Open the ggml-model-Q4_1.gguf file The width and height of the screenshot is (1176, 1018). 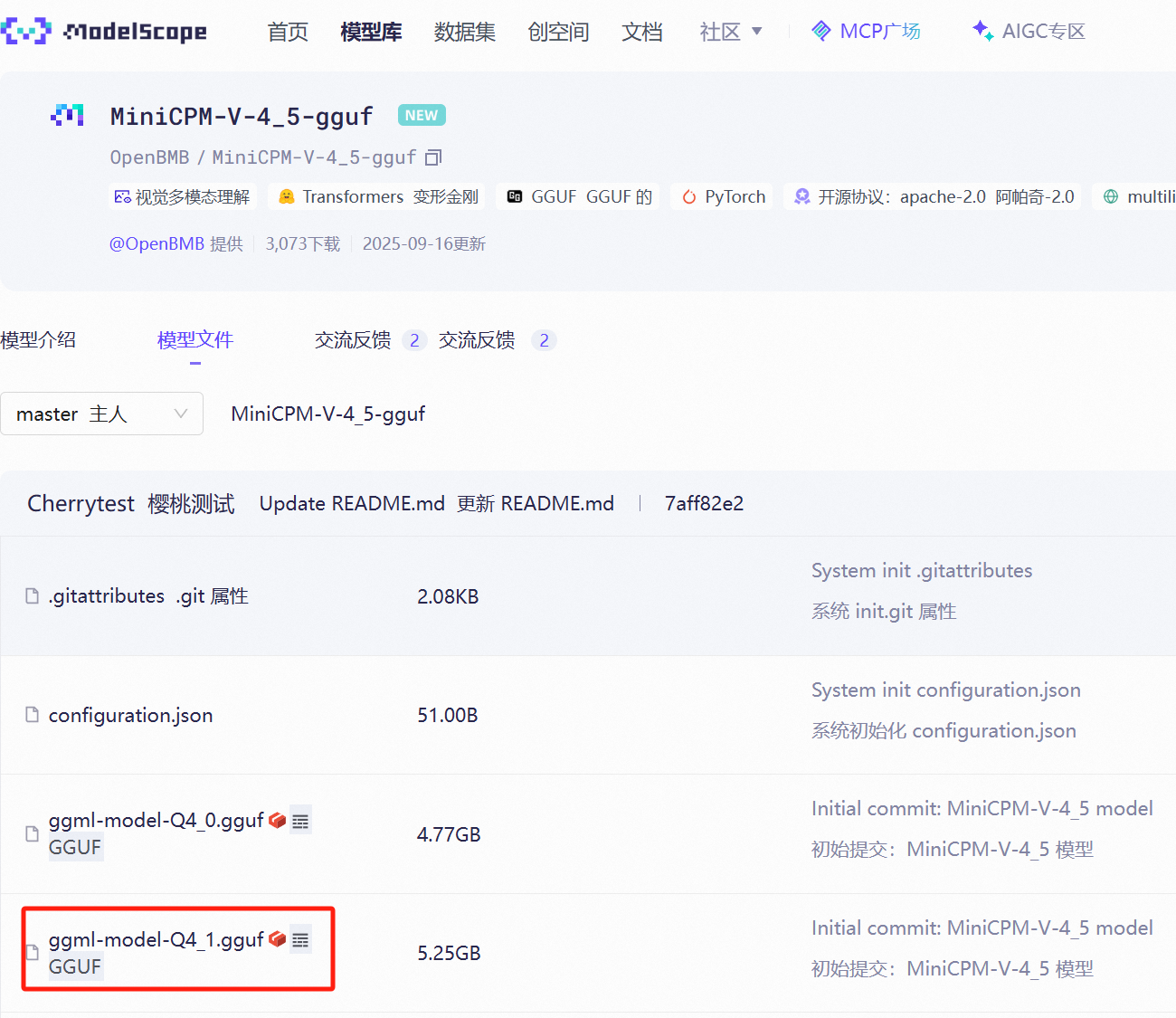tap(156, 939)
